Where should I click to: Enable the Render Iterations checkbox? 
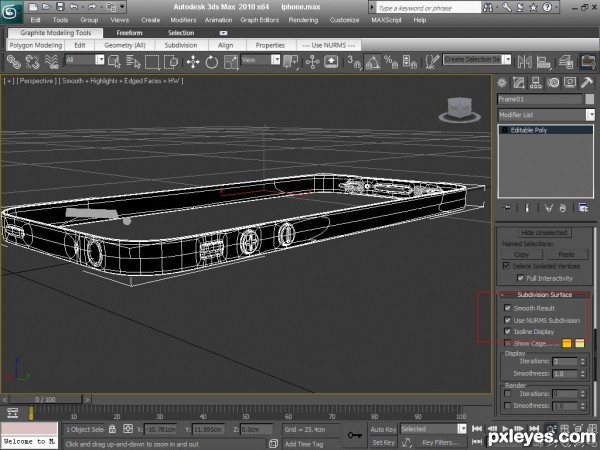coord(507,393)
